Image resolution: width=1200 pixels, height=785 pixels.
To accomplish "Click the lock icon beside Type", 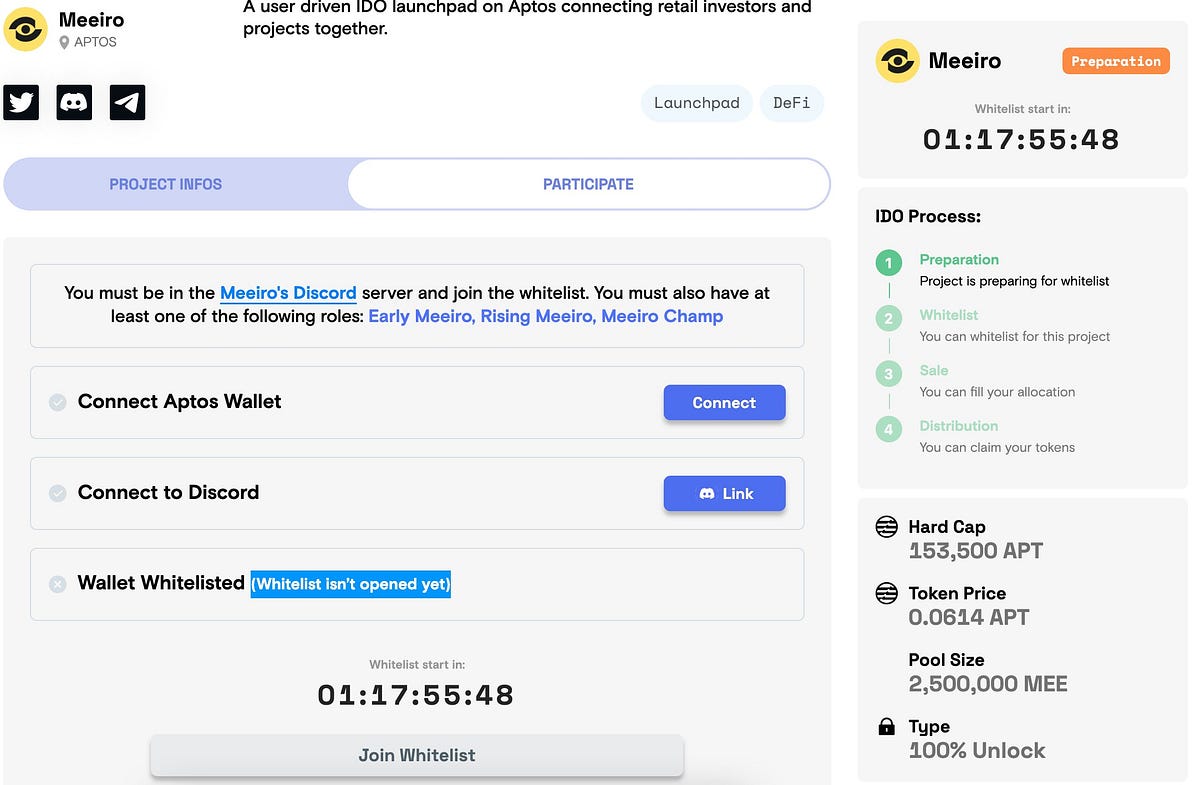I will (x=886, y=726).
